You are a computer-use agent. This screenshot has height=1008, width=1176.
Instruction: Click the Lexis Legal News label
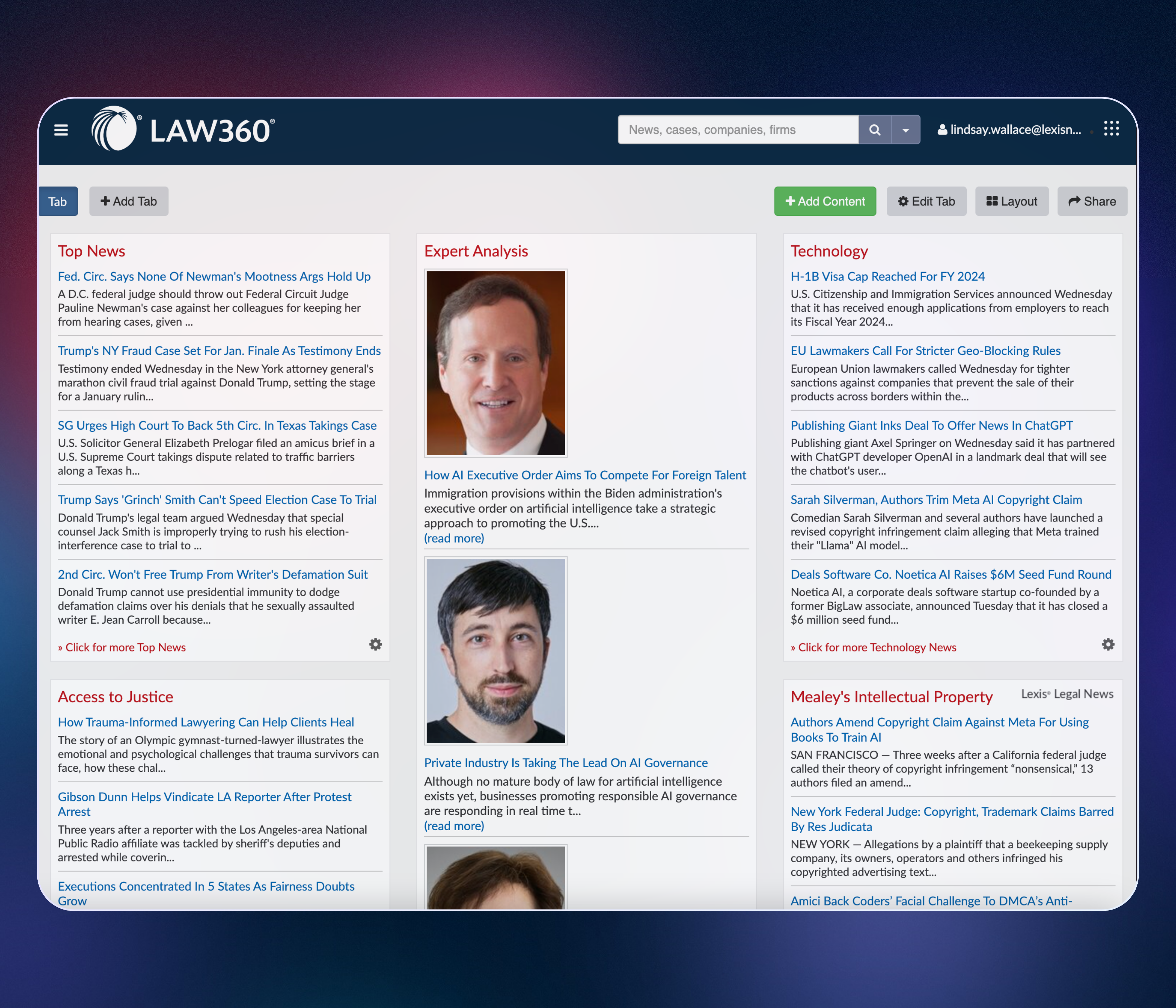coord(1067,694)
